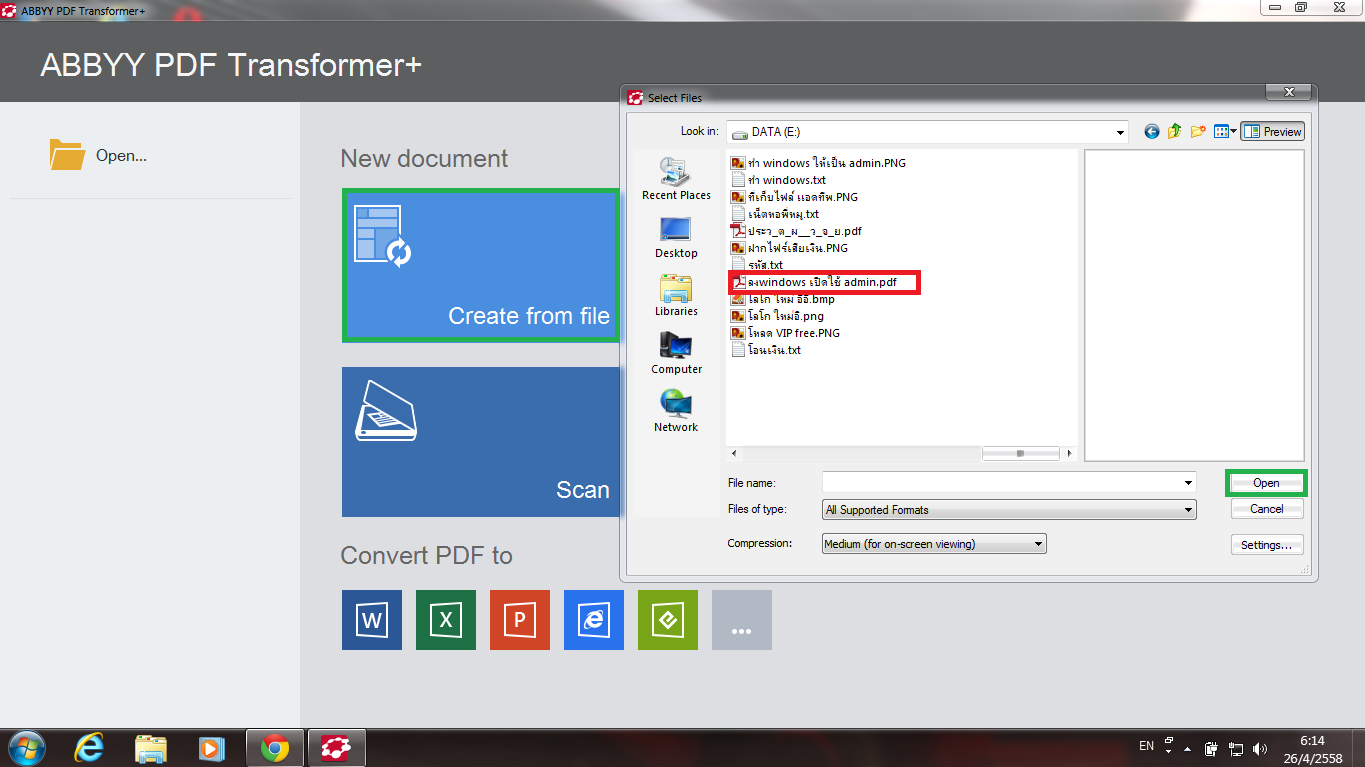
Task: Open more conversion formats ellipsis tile
Action: (x=742, y=620)
